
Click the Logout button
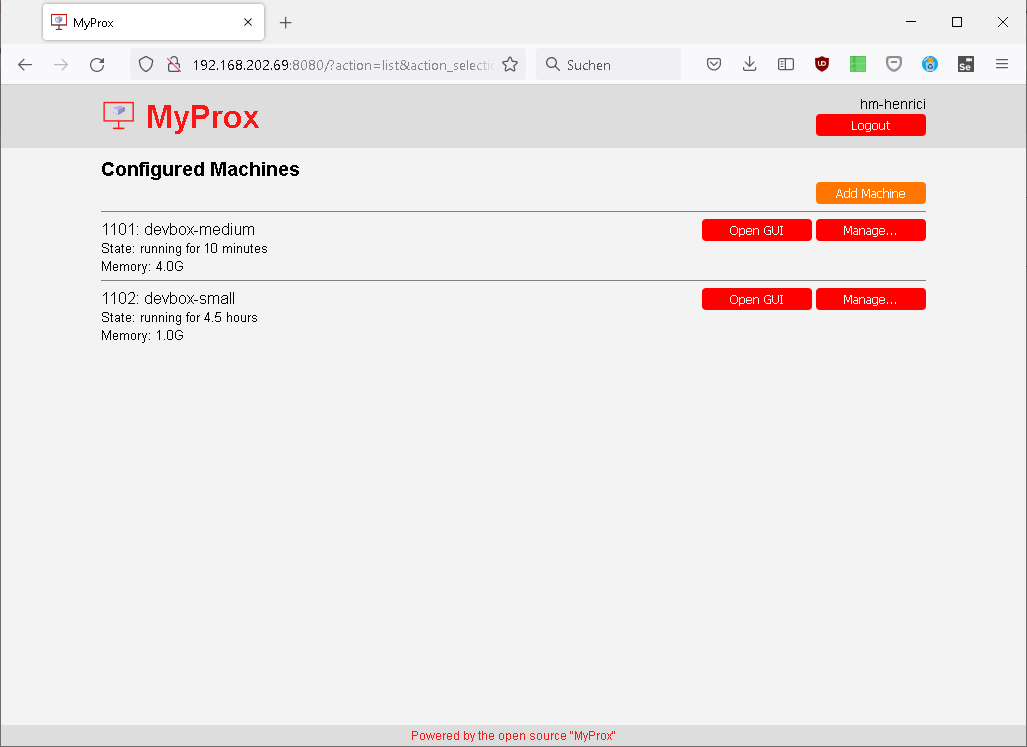point(870,124)
